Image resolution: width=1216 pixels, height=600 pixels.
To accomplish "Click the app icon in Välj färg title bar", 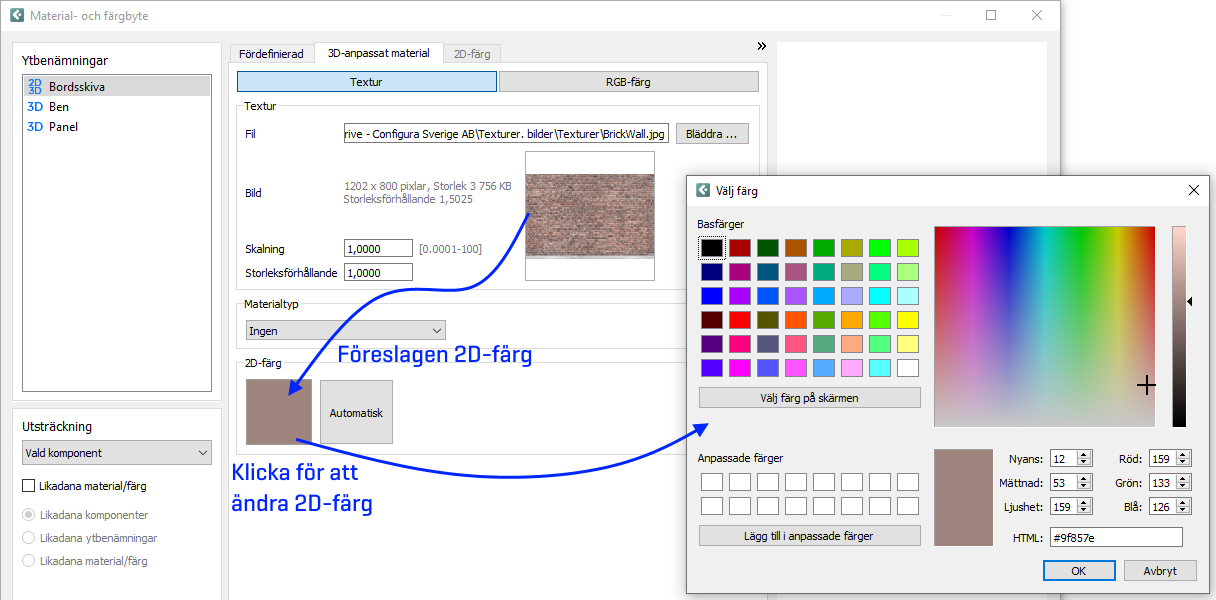I will (x=703, y=190).
